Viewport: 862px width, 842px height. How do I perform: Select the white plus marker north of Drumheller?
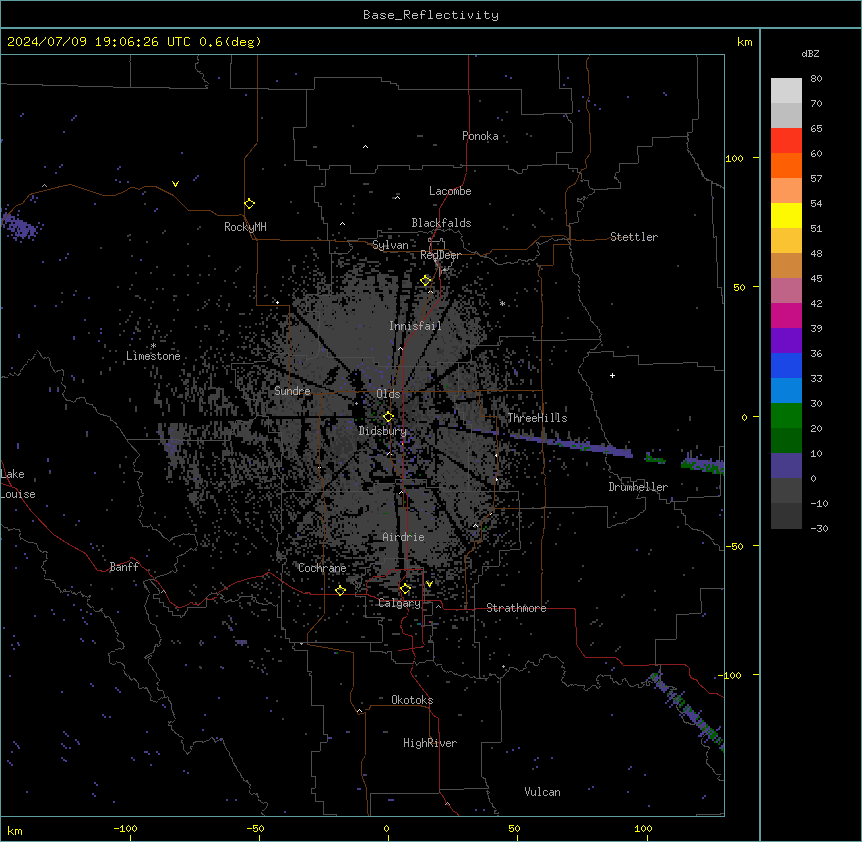point(612,375)
